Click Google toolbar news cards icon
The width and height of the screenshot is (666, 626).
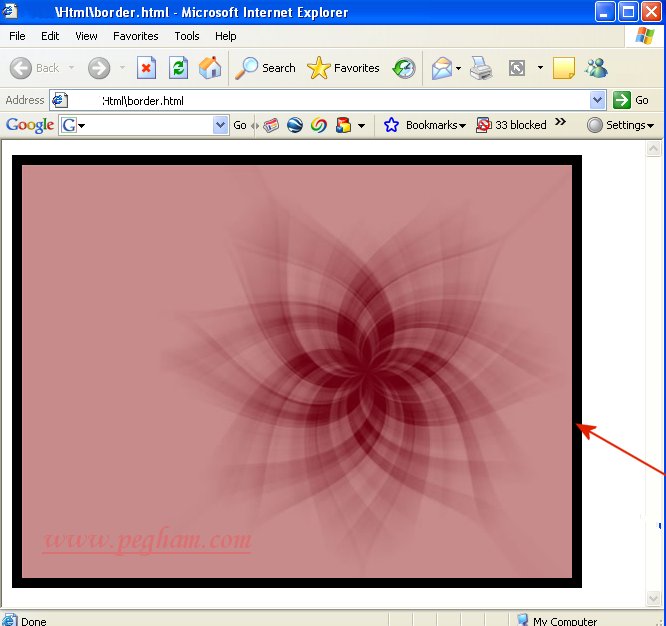271,125
